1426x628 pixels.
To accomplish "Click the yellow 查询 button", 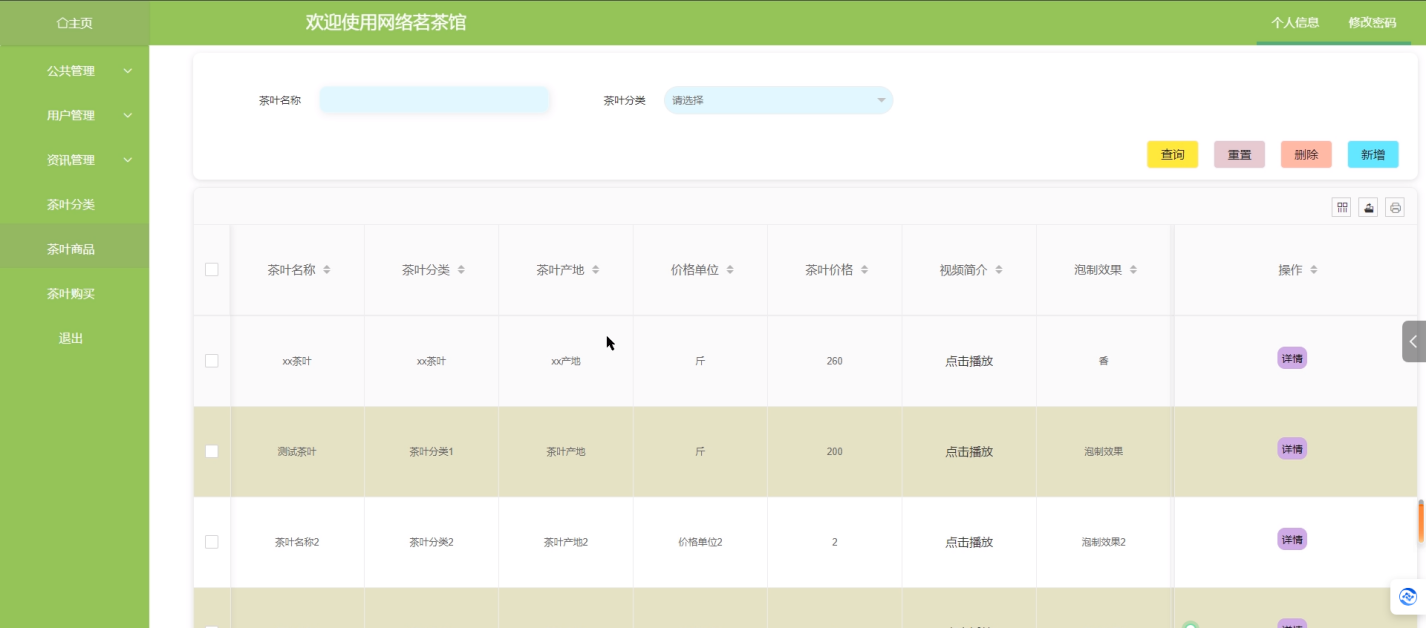I will click(x=1172, y=154).
